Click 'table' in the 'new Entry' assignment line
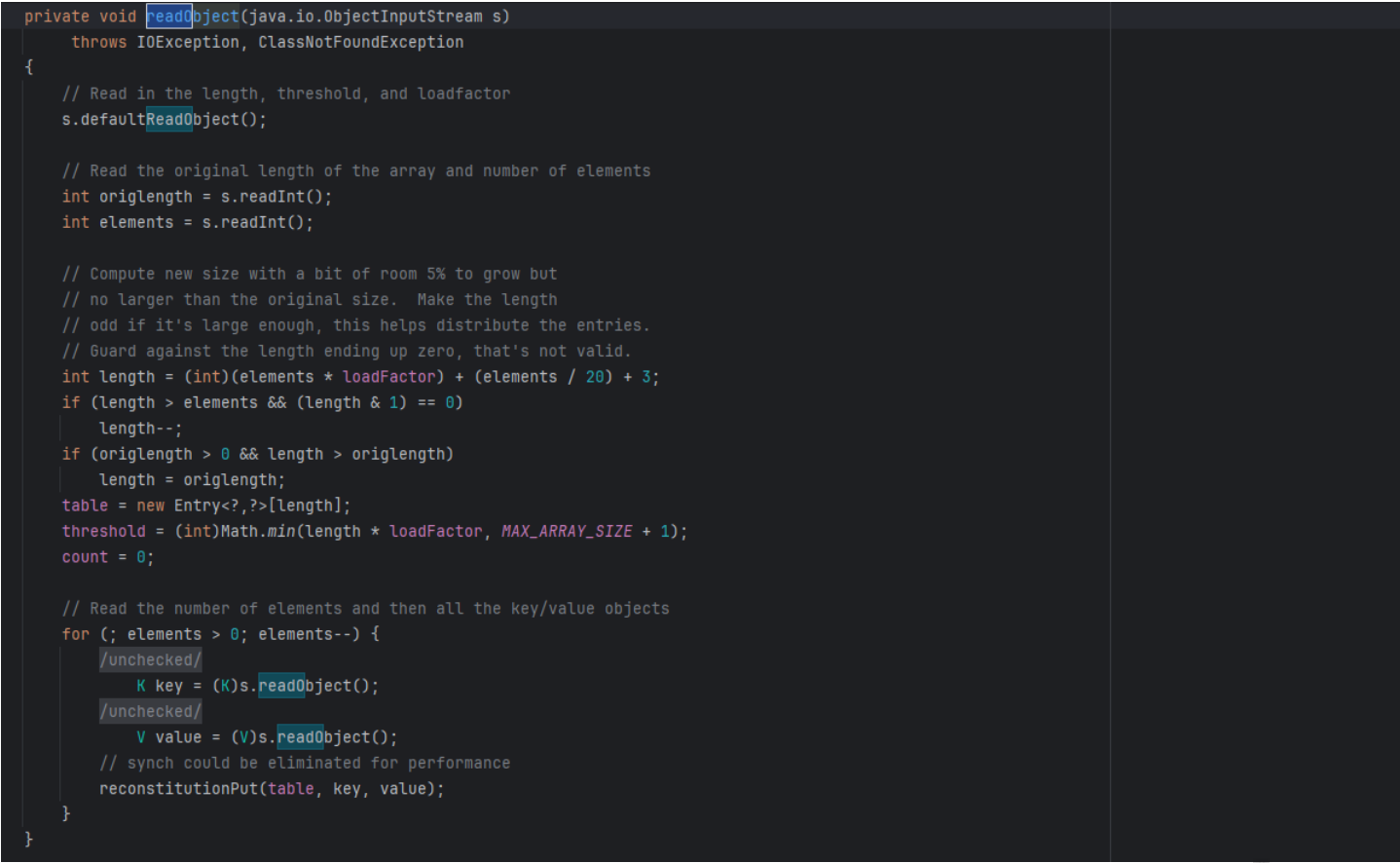 click(x=85, y=506)
